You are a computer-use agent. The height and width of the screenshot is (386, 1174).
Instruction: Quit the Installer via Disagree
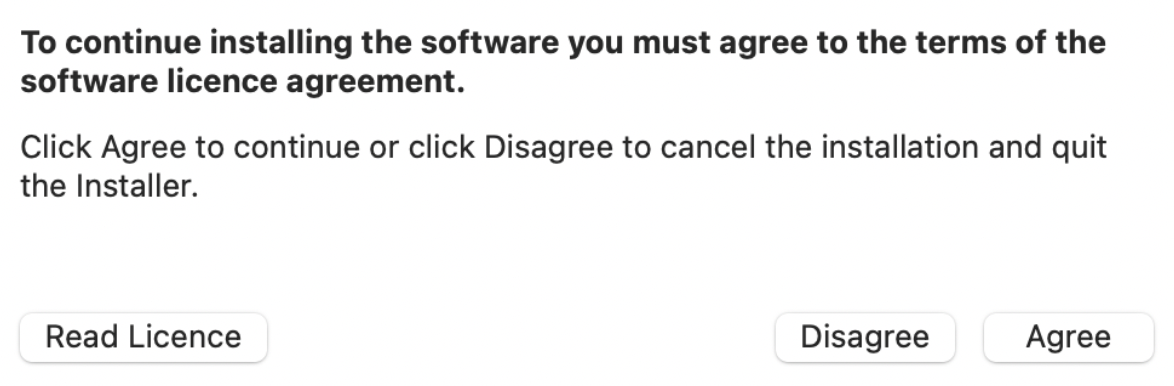pyautogui.click(x=865, y=337)
